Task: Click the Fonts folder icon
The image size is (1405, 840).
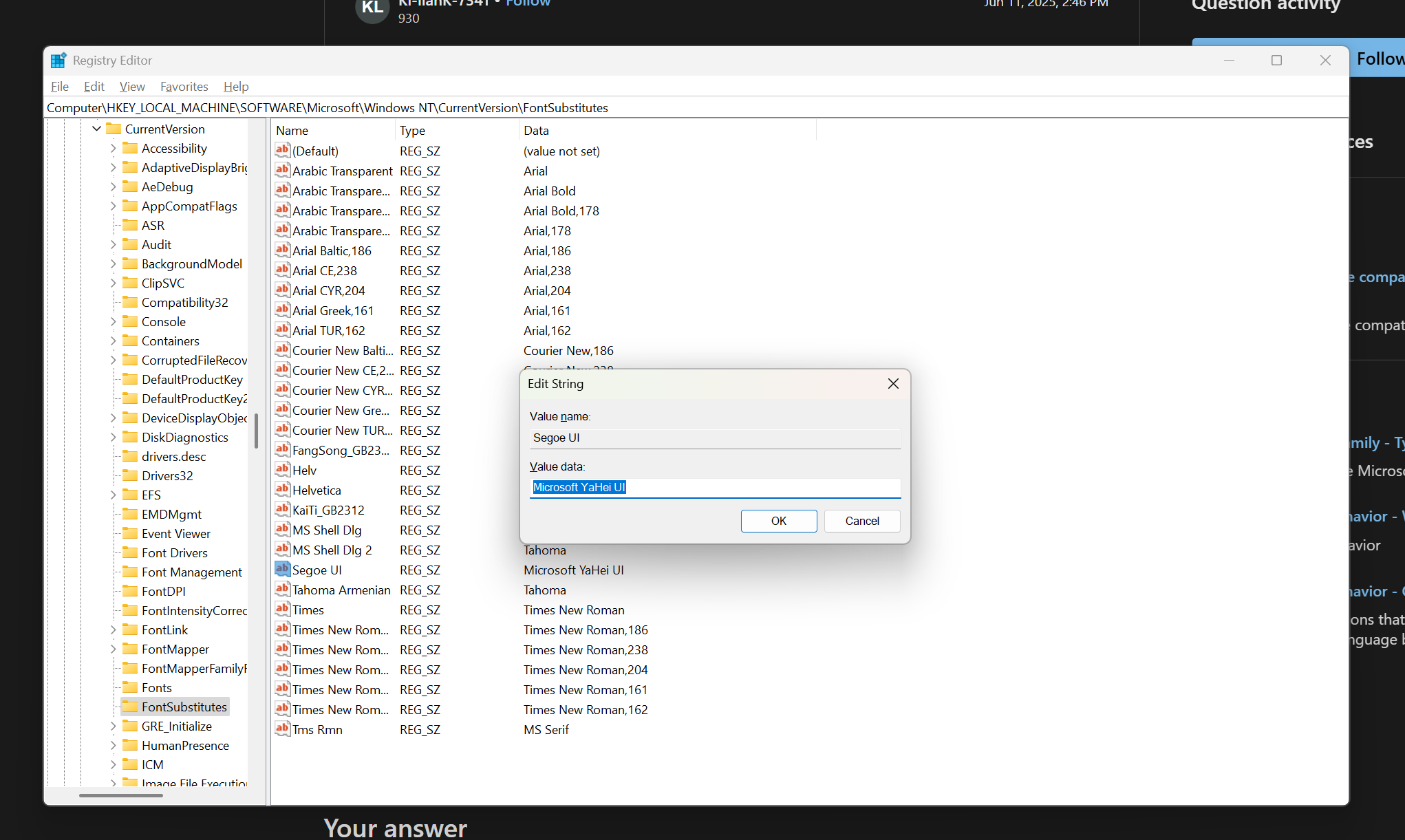Action: coord(130,687)
